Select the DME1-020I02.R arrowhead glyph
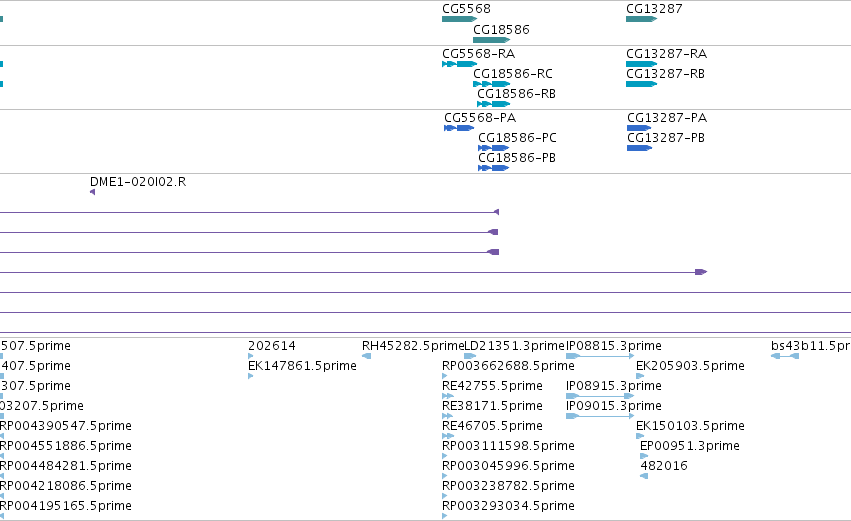The image size is (851, 521). pyautogui.click(x=92, y=192)
